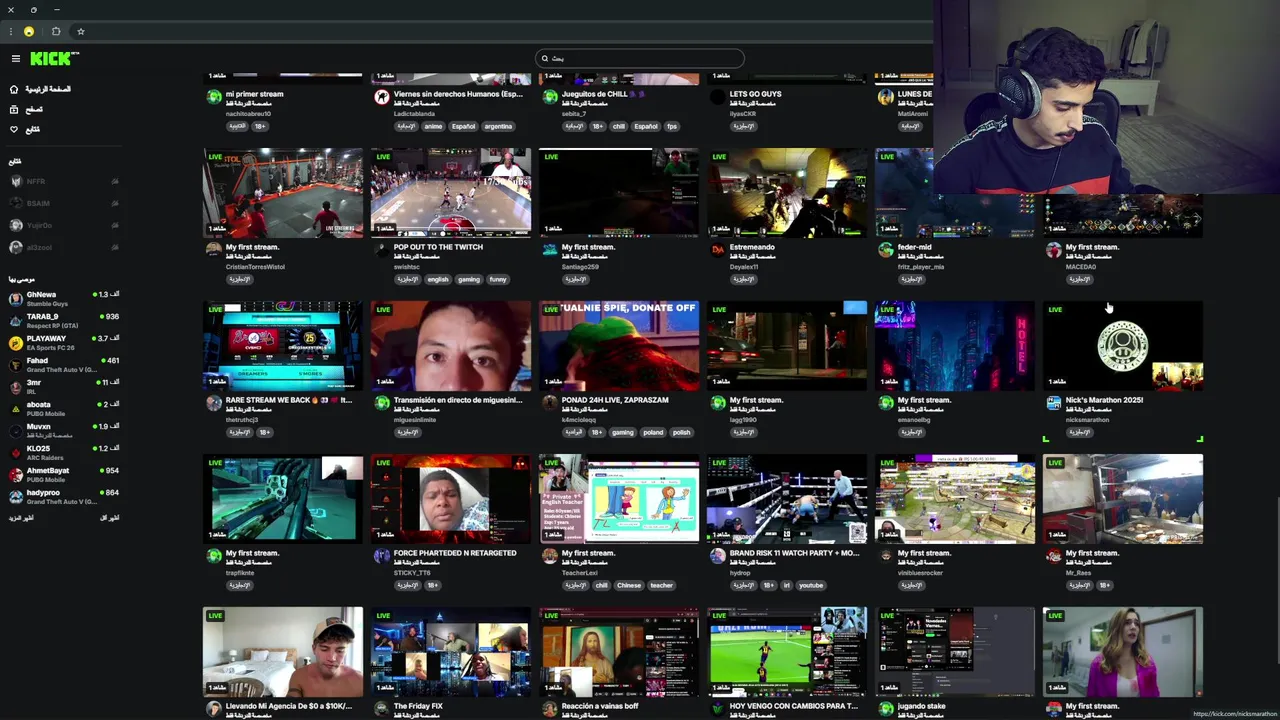Click the 'irl' tag under hydrop stream
1280x720 pixels.
point(787,585)
